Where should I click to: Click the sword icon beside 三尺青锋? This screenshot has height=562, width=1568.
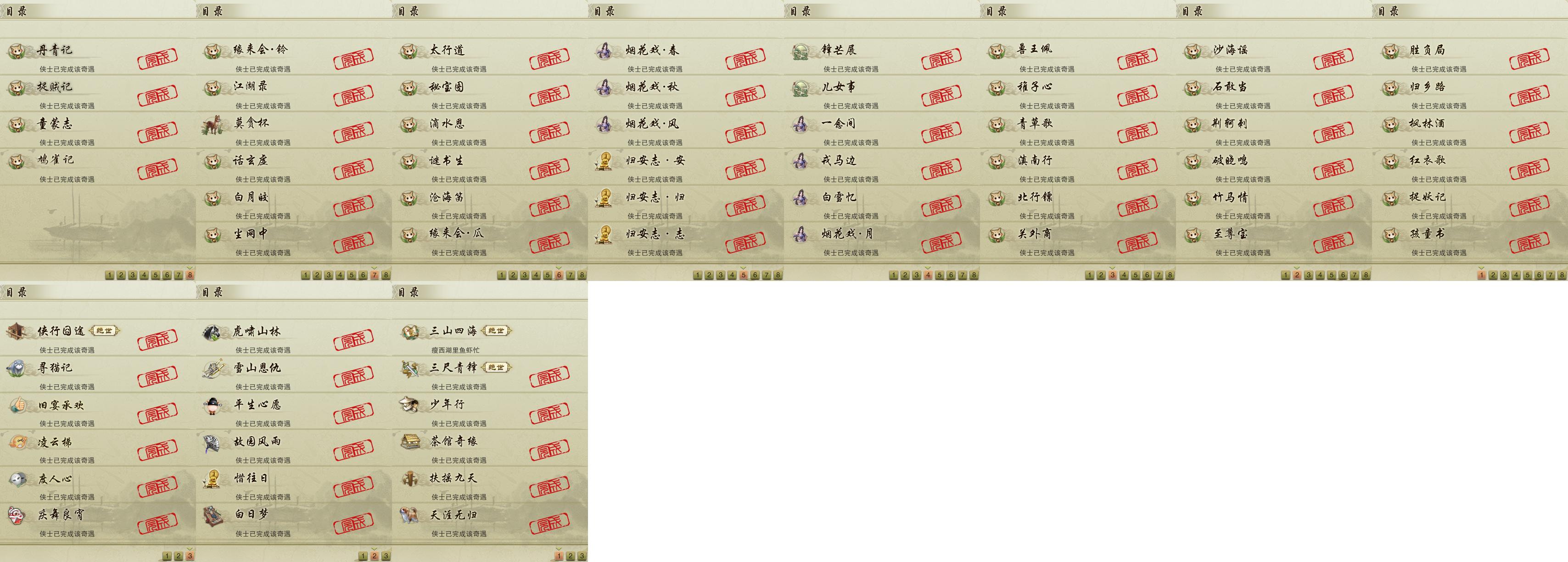tap(409, 368)
